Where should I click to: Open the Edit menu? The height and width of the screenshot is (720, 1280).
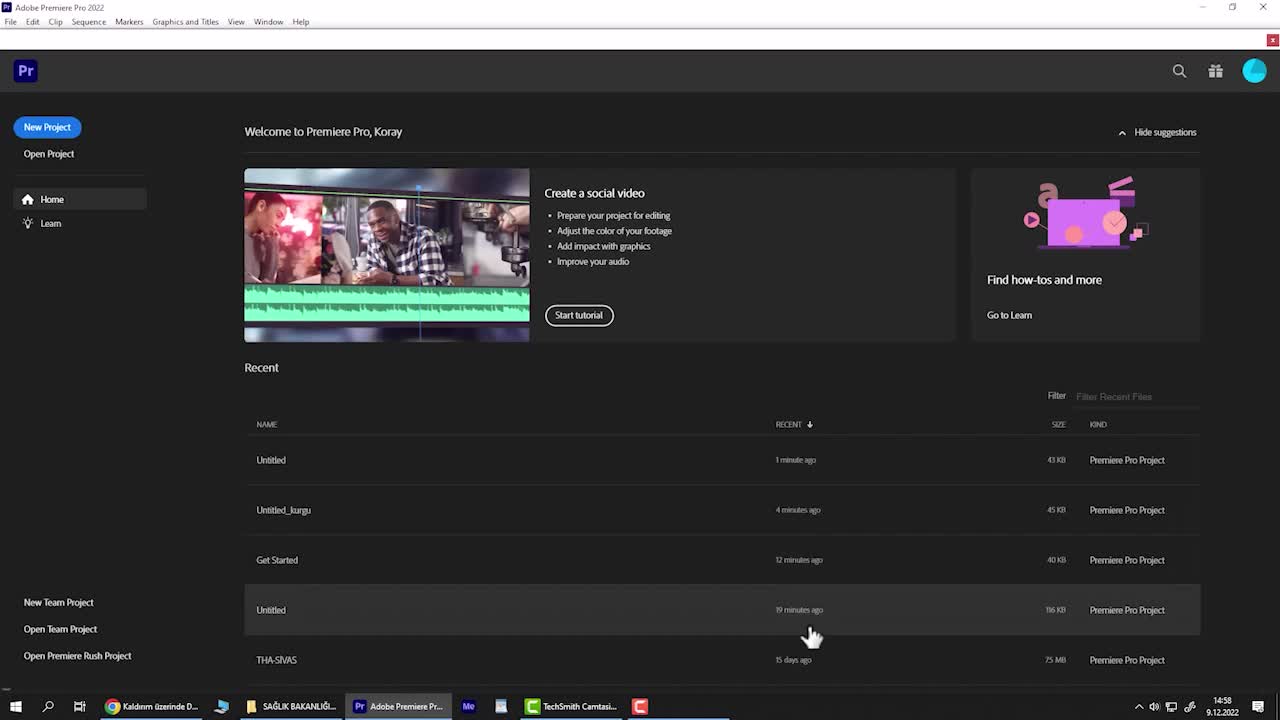33,21
